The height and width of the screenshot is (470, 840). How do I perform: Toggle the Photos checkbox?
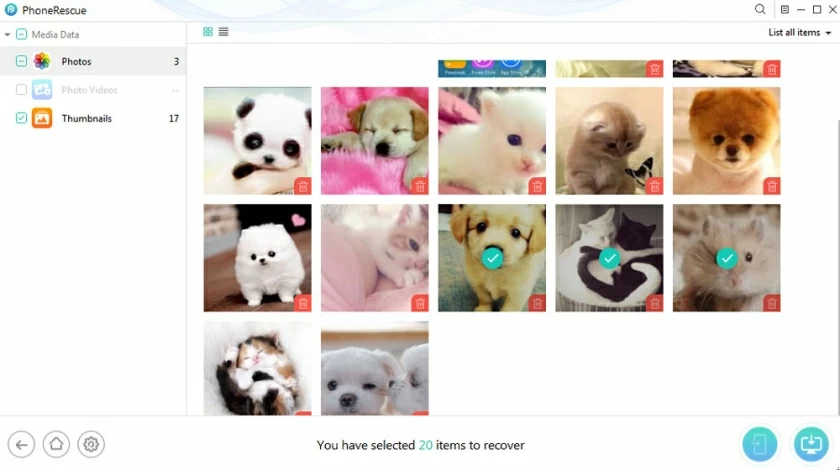[x=21, y=61]
